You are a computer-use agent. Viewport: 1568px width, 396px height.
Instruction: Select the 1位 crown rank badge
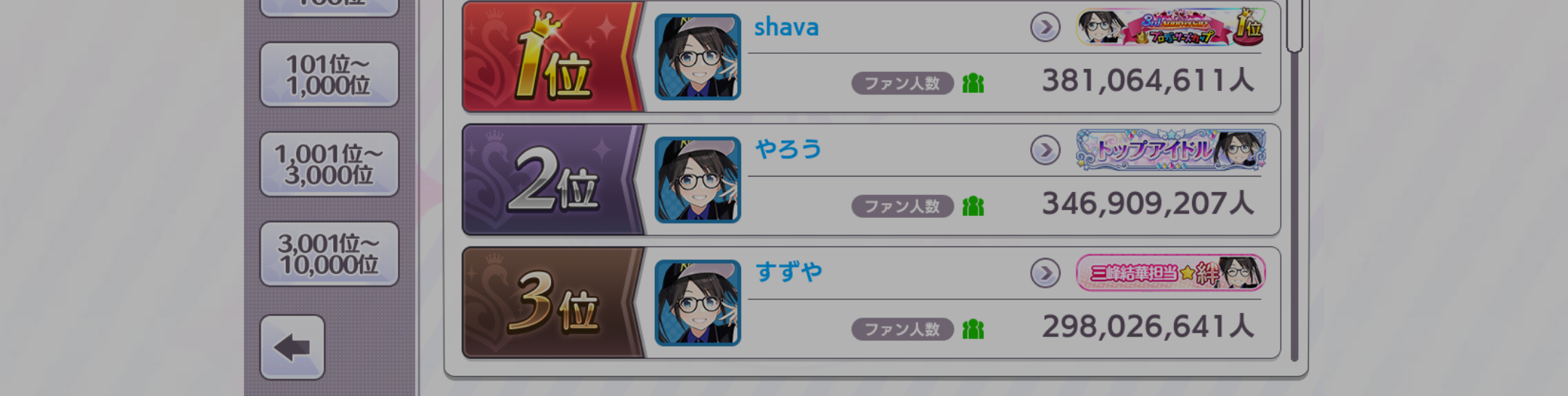(x=552, y=57)
